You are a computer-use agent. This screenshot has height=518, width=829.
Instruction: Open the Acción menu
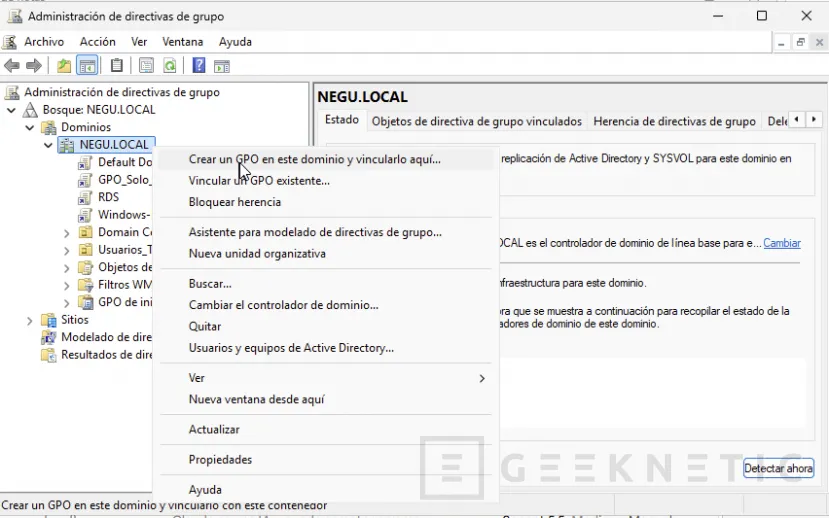[98, 42]
